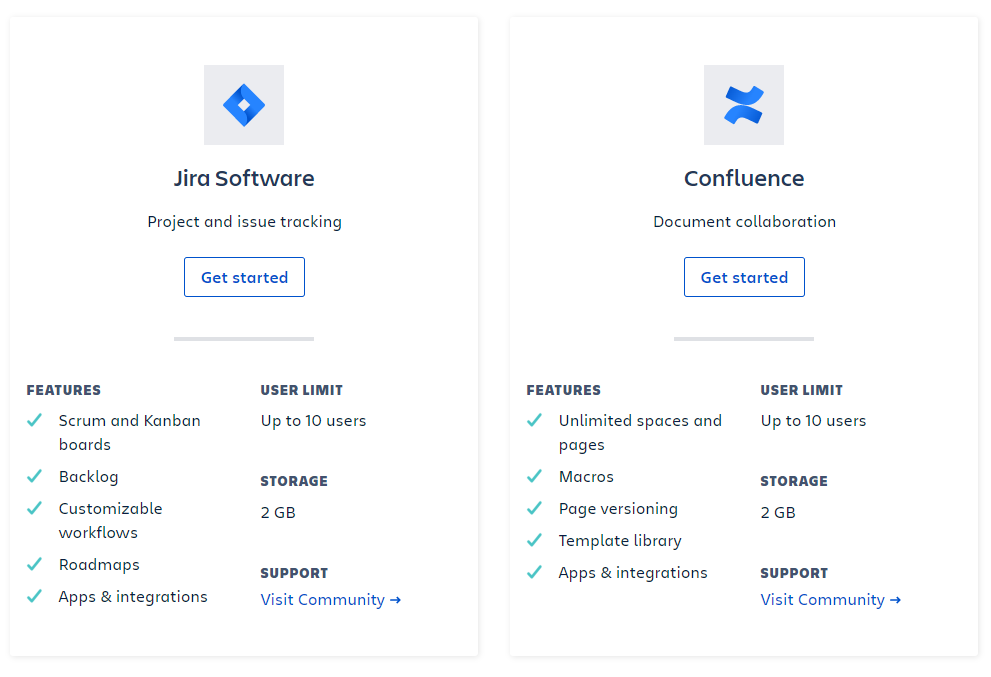Open Visit Community link in Confluence card

pyautogui.click(x=831, y=599)
